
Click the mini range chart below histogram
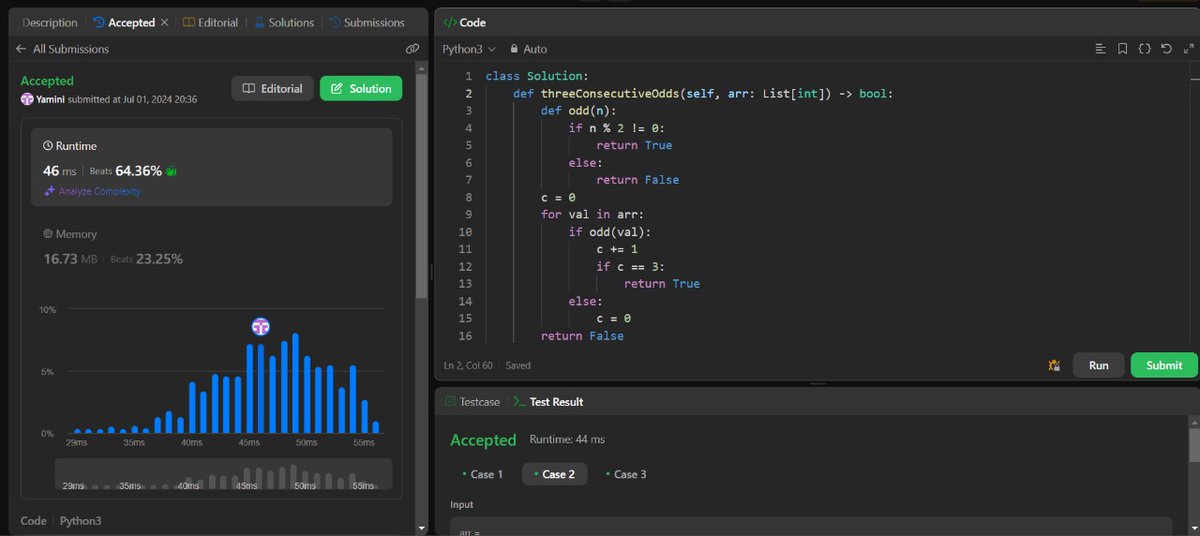click(223, 475)
